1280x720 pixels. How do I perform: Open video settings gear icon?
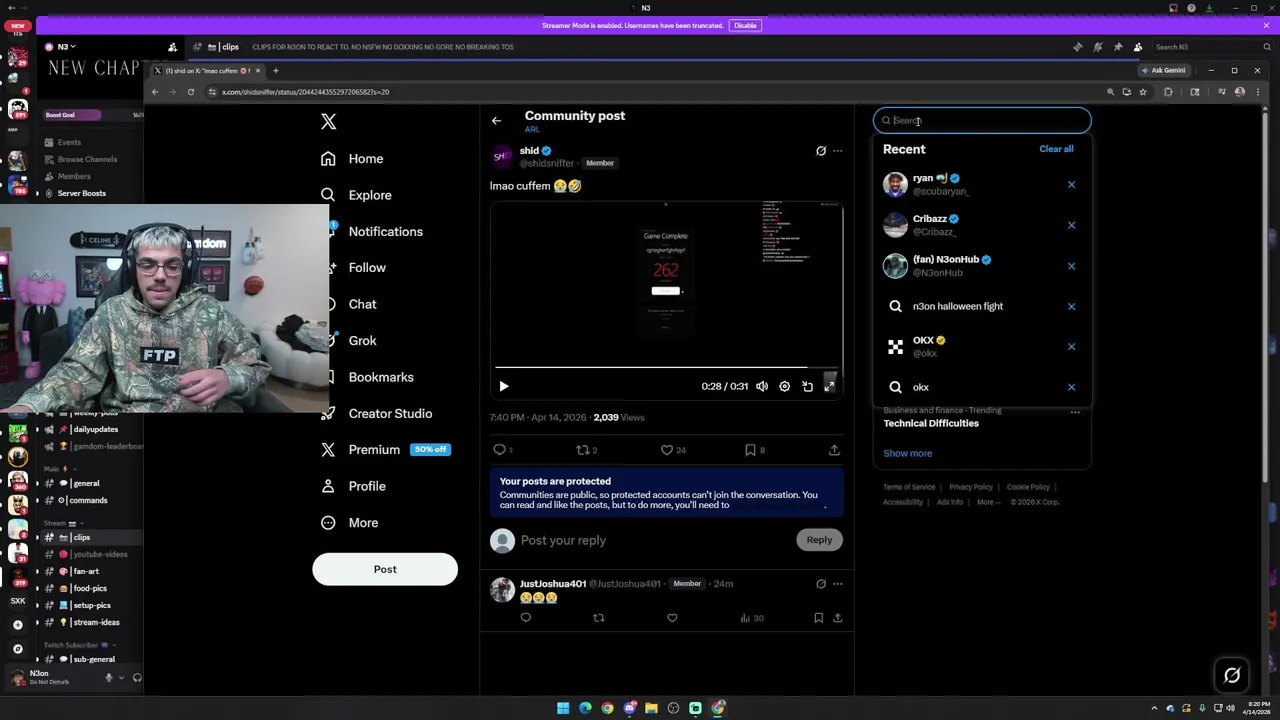(x=784, y=386)
